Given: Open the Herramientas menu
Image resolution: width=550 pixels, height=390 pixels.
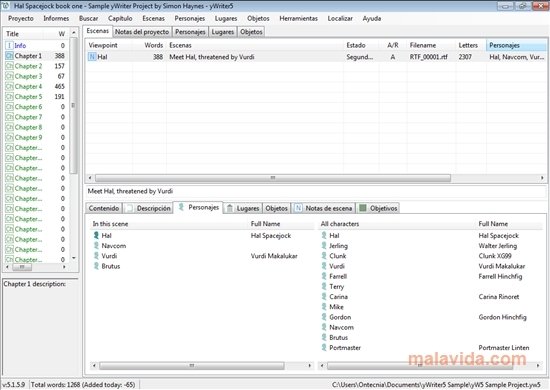Looking at the screenshot, I should coord(299,18).
